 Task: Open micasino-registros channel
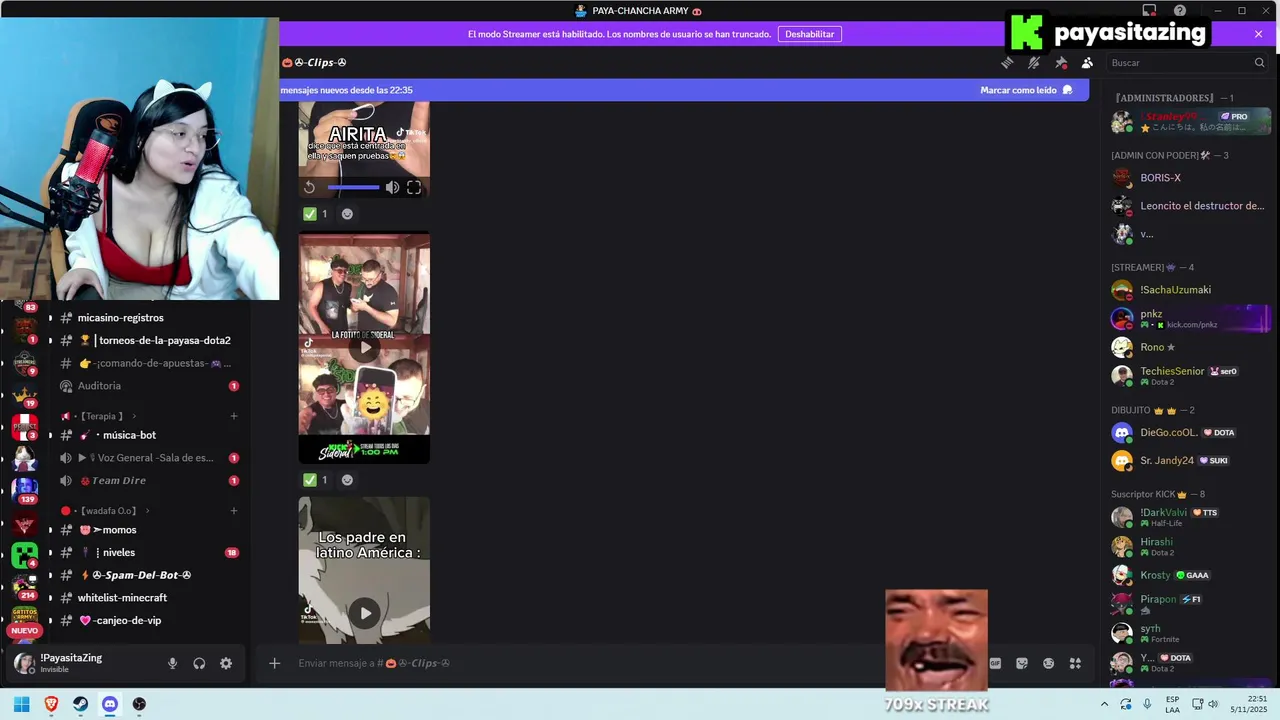point(147,318)
